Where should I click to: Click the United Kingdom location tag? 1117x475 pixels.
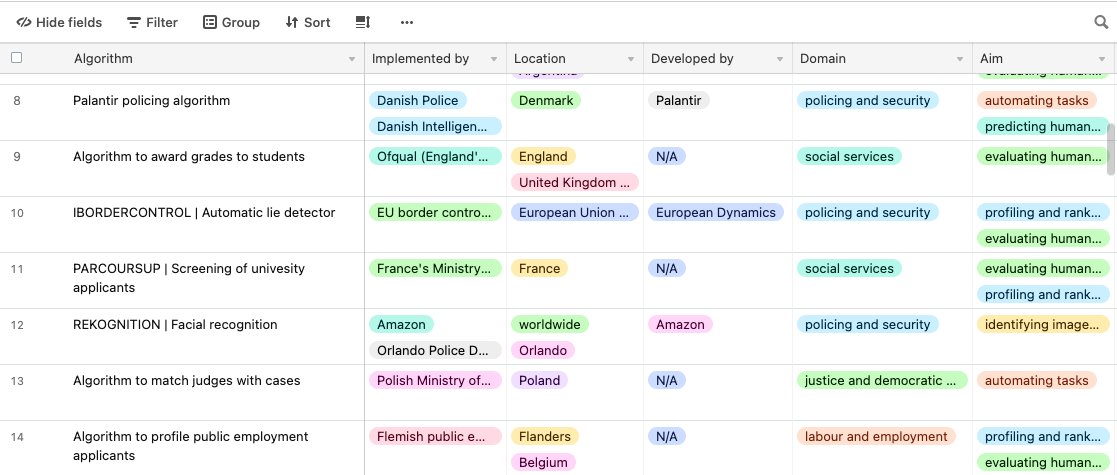(x=575, y=182)
